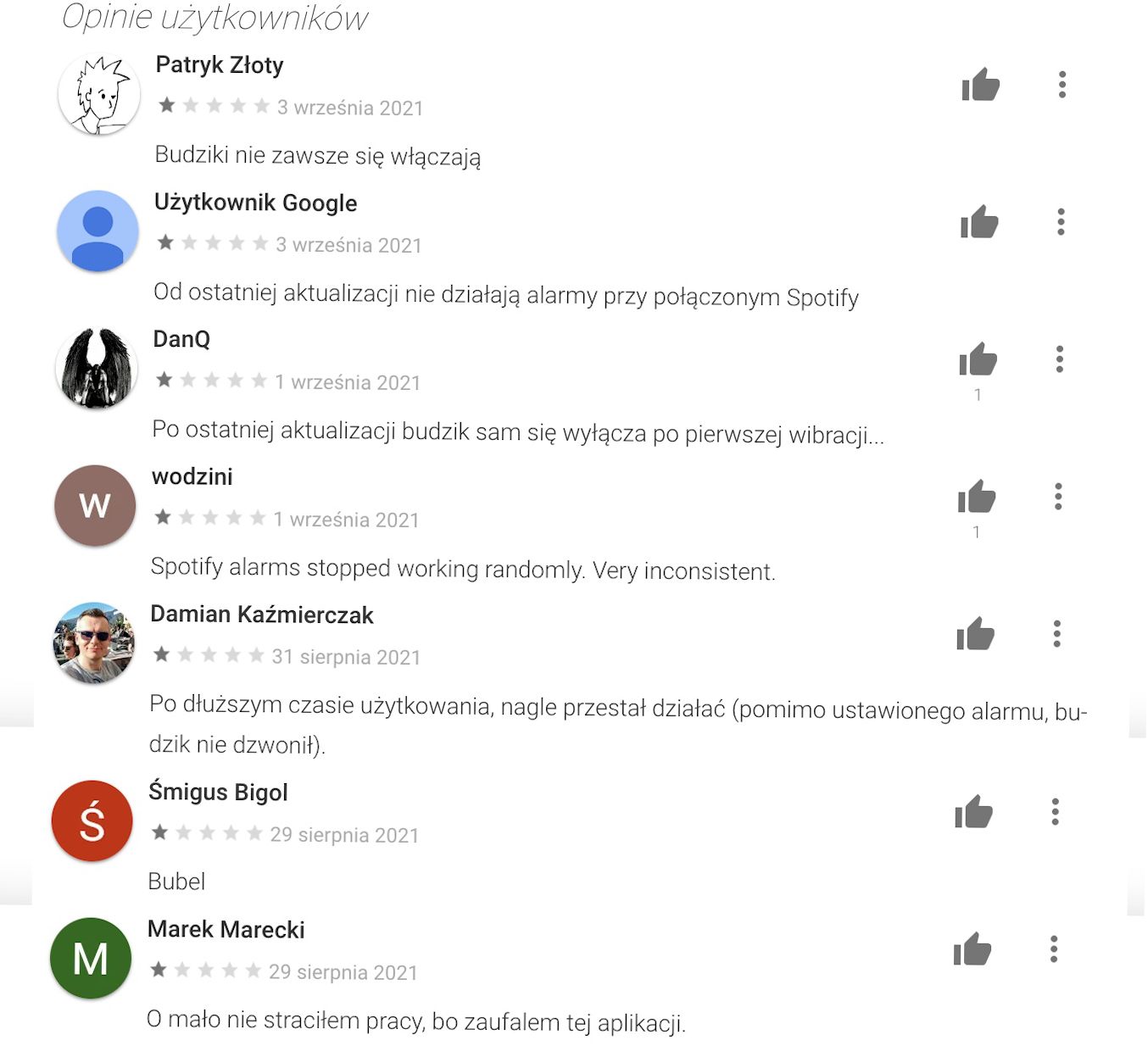Screen dimensions: 1148x1057
Task: Open overflow menu on wodzini's review
Action: point(1059,498)
